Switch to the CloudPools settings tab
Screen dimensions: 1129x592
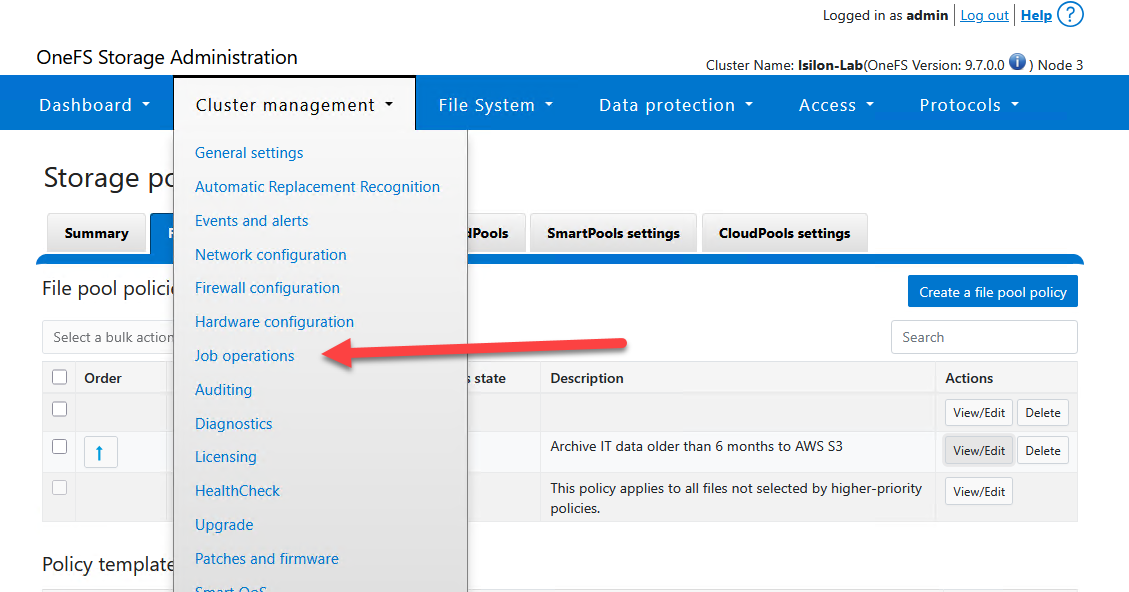(x=784, y=233)
